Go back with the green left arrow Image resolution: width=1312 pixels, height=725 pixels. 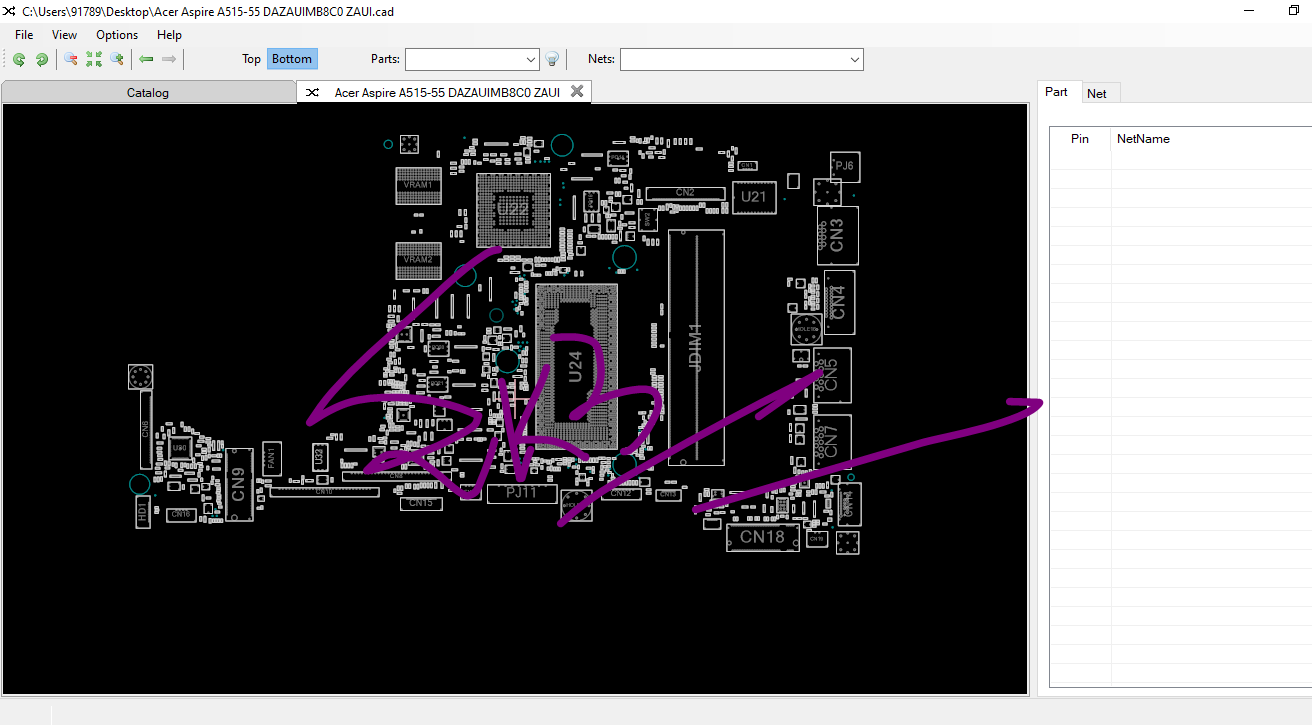pyautogui.click(x=146, y=60)
